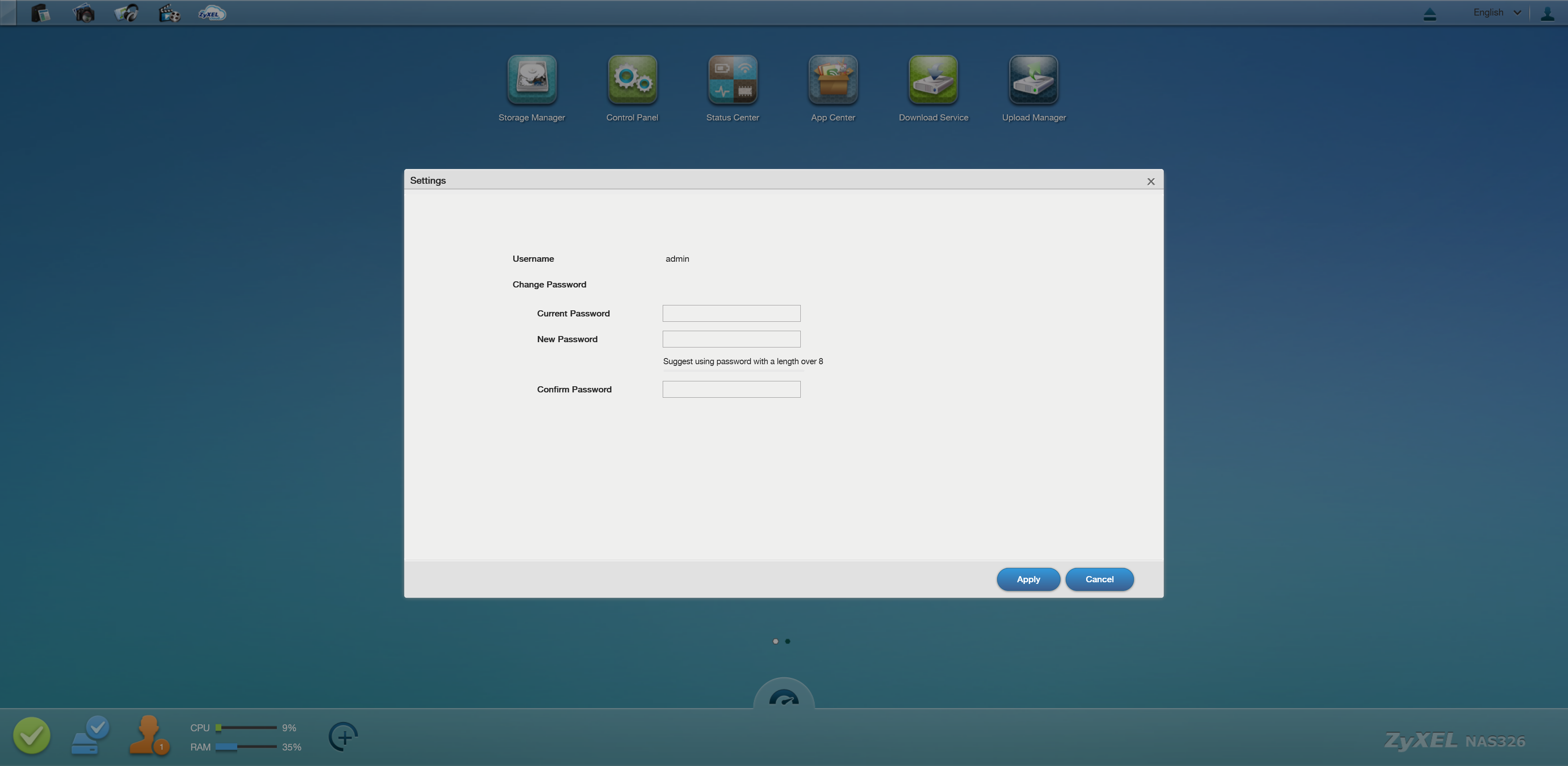
Task: Click the Confirm Password input box
Action: (x=731, y=390)
